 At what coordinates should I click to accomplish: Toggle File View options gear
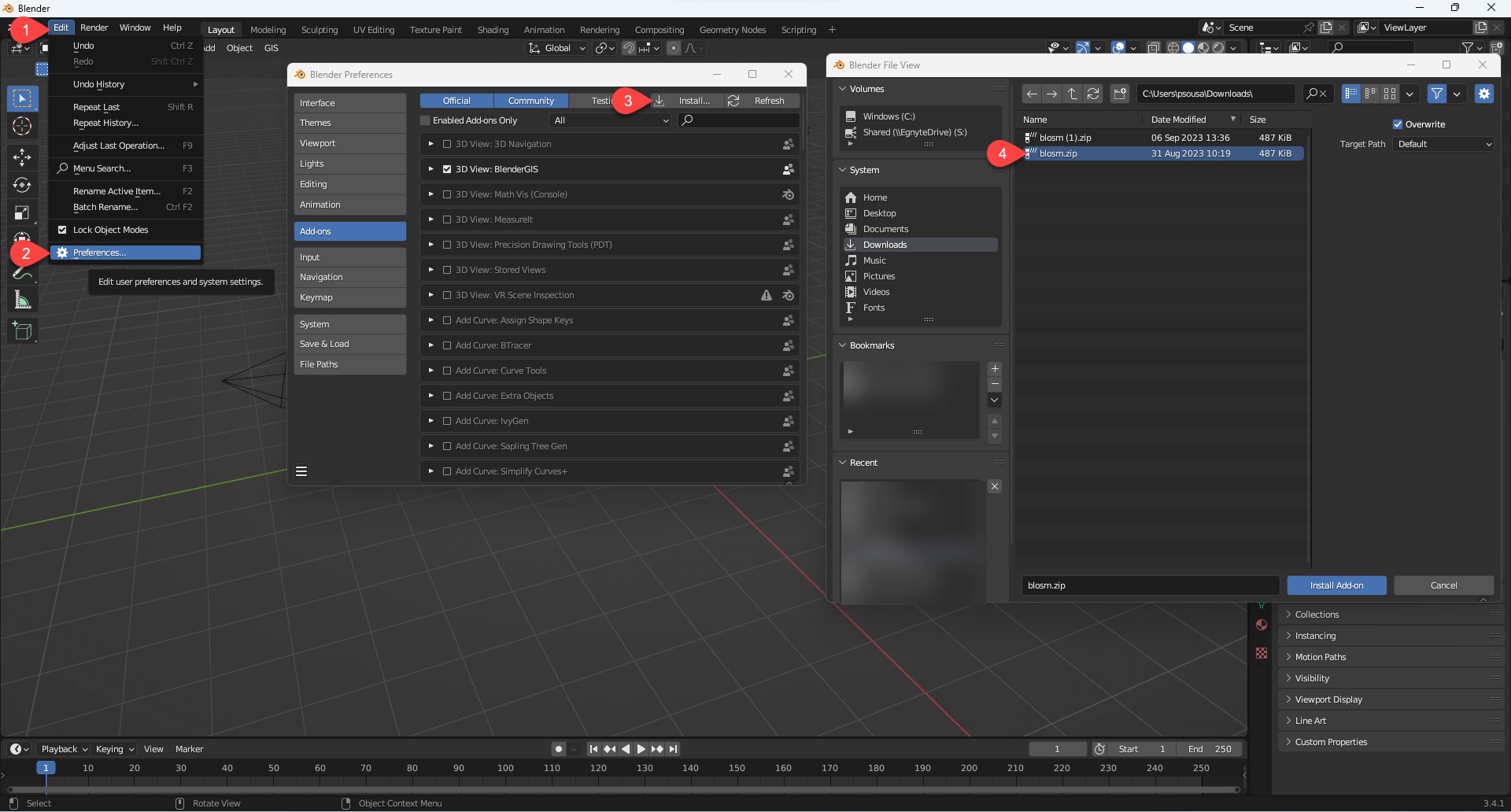[1484, 94]
